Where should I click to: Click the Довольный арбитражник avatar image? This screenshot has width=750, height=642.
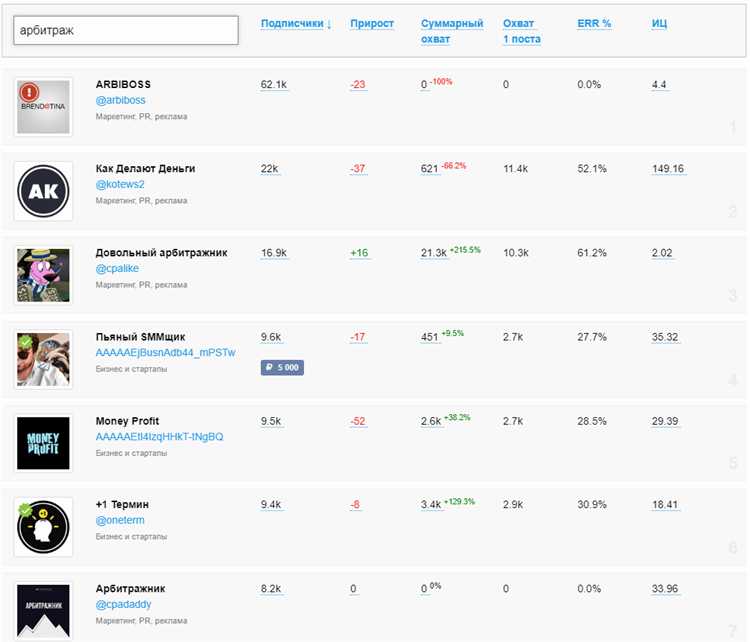pos(44,275)
